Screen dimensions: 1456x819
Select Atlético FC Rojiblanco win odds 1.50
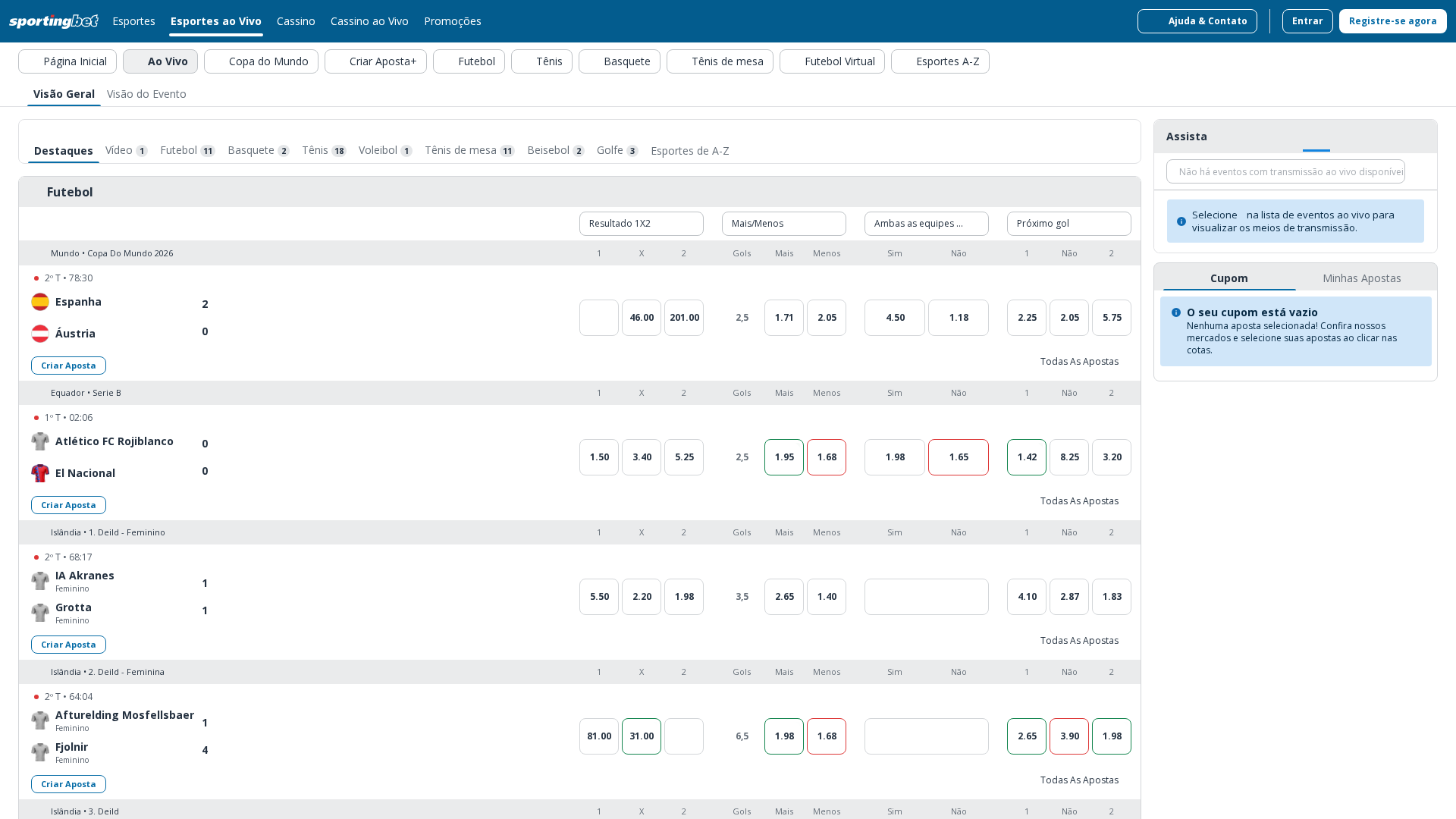[x=599, y=457]
